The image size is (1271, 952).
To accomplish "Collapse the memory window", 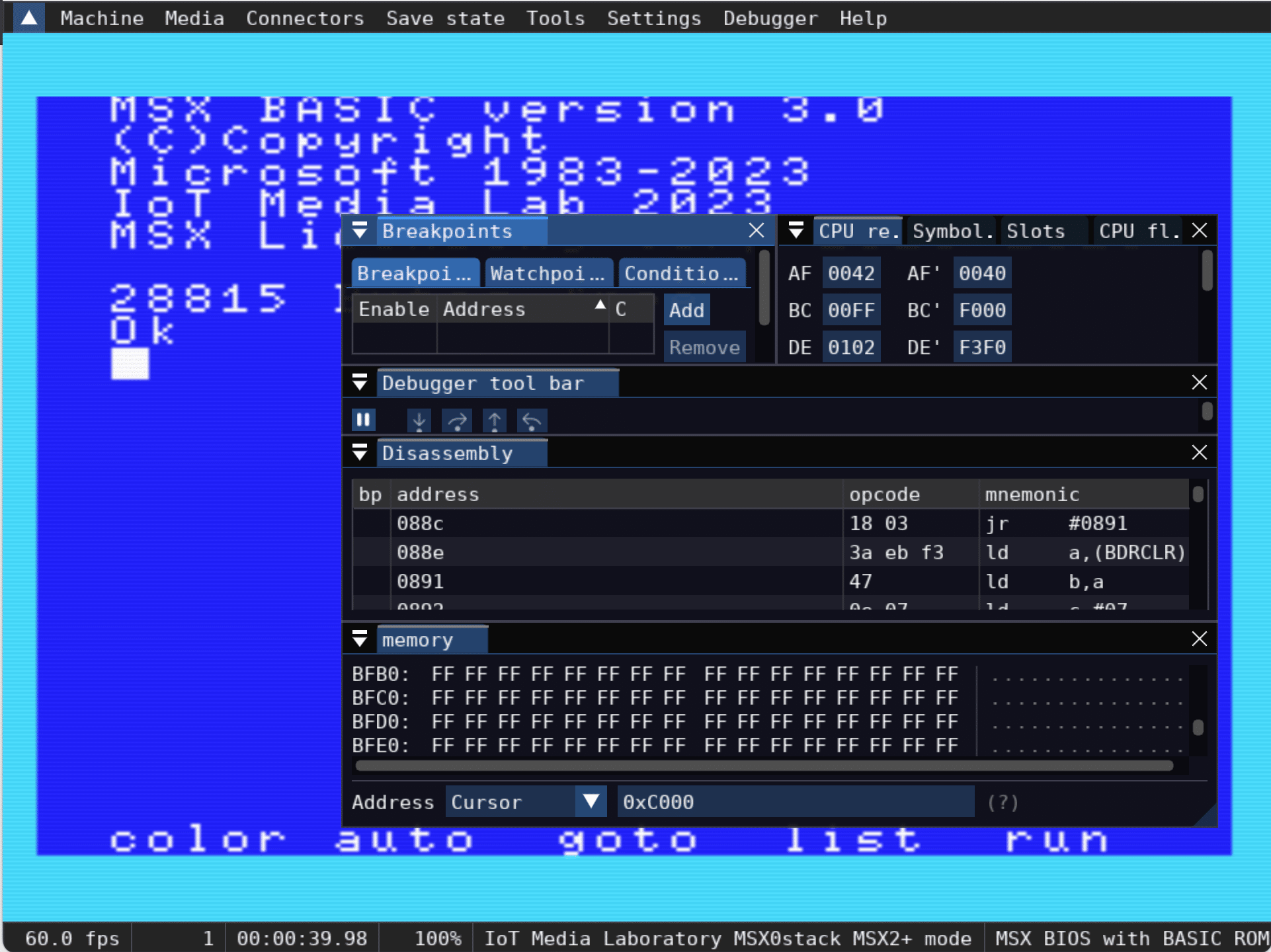I will point(360,639).
